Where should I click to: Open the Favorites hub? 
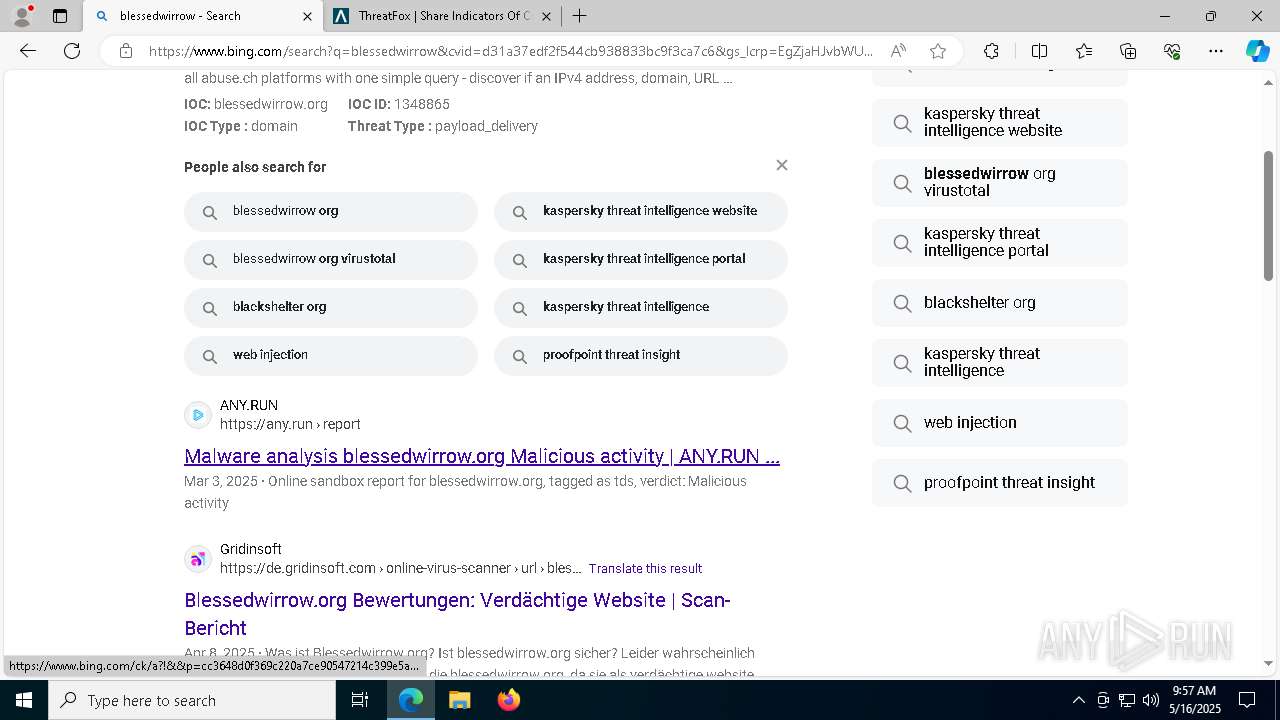click(1084, 51)
